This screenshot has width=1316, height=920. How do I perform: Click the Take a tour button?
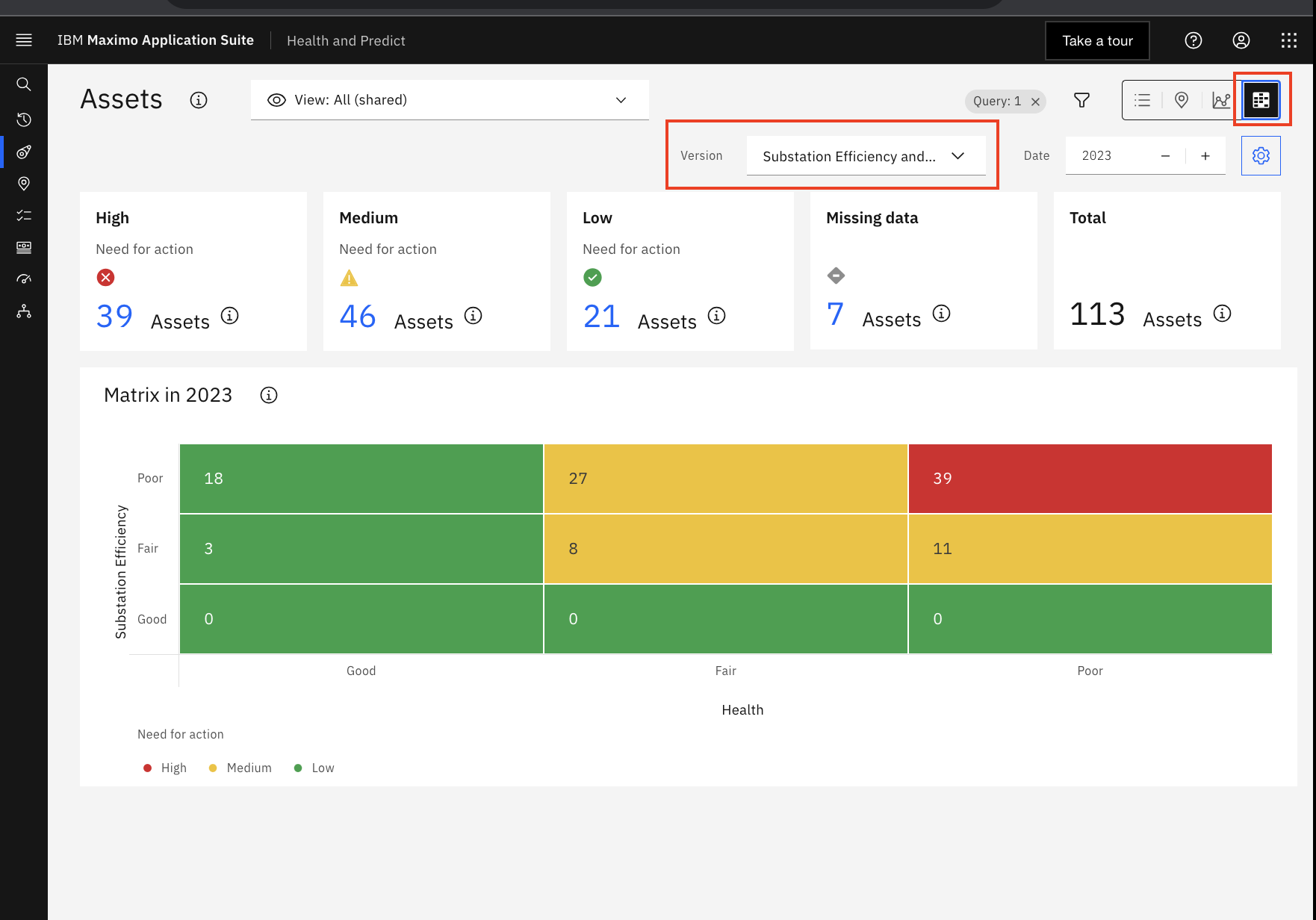tap(1097, 40)
